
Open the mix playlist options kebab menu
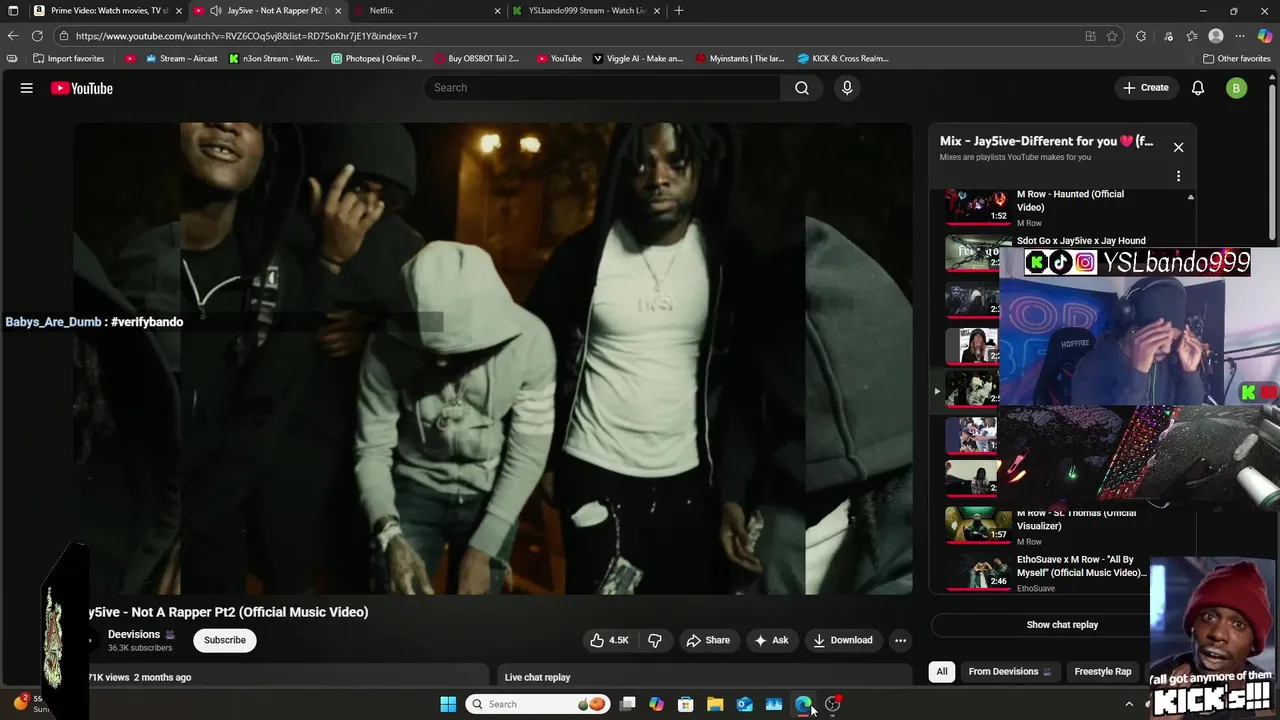click(x=1178, y=176)
